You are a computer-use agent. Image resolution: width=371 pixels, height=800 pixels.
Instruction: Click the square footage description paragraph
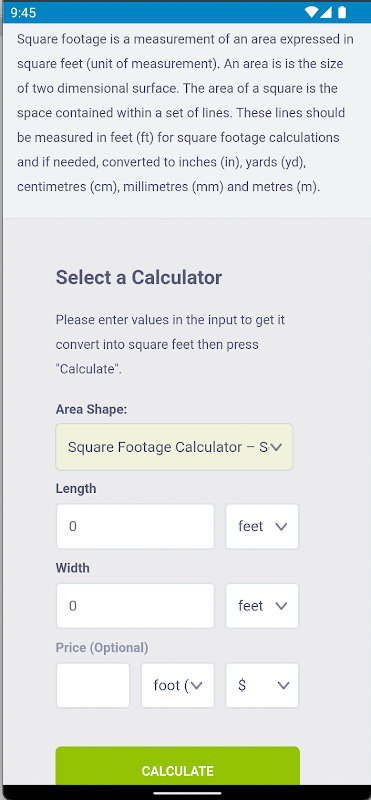[x=185, y=113]
